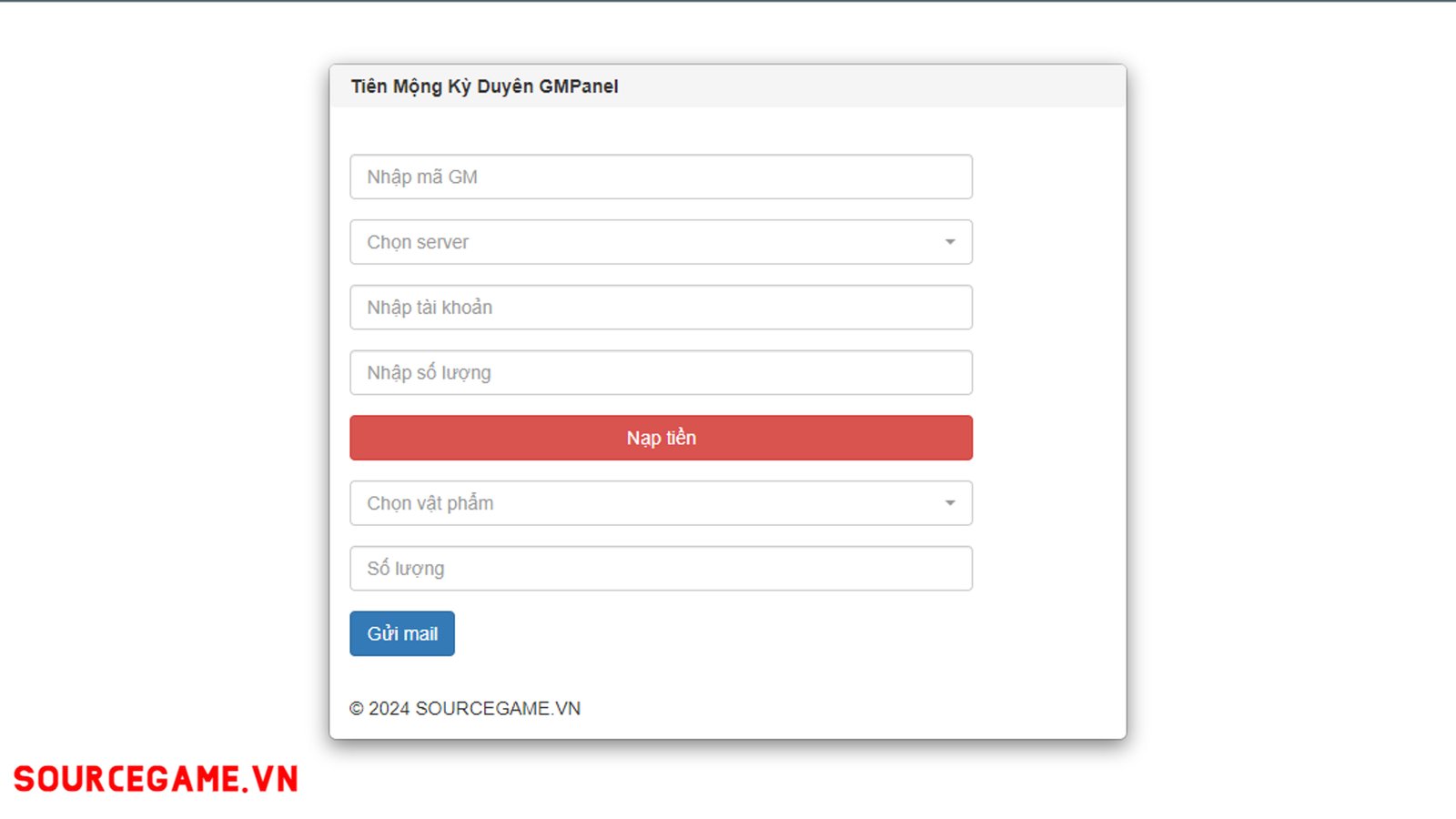Viewport: 1456px width, 819px height.
Task: Click the "2024" year in footer
Action: click(389, 709)
